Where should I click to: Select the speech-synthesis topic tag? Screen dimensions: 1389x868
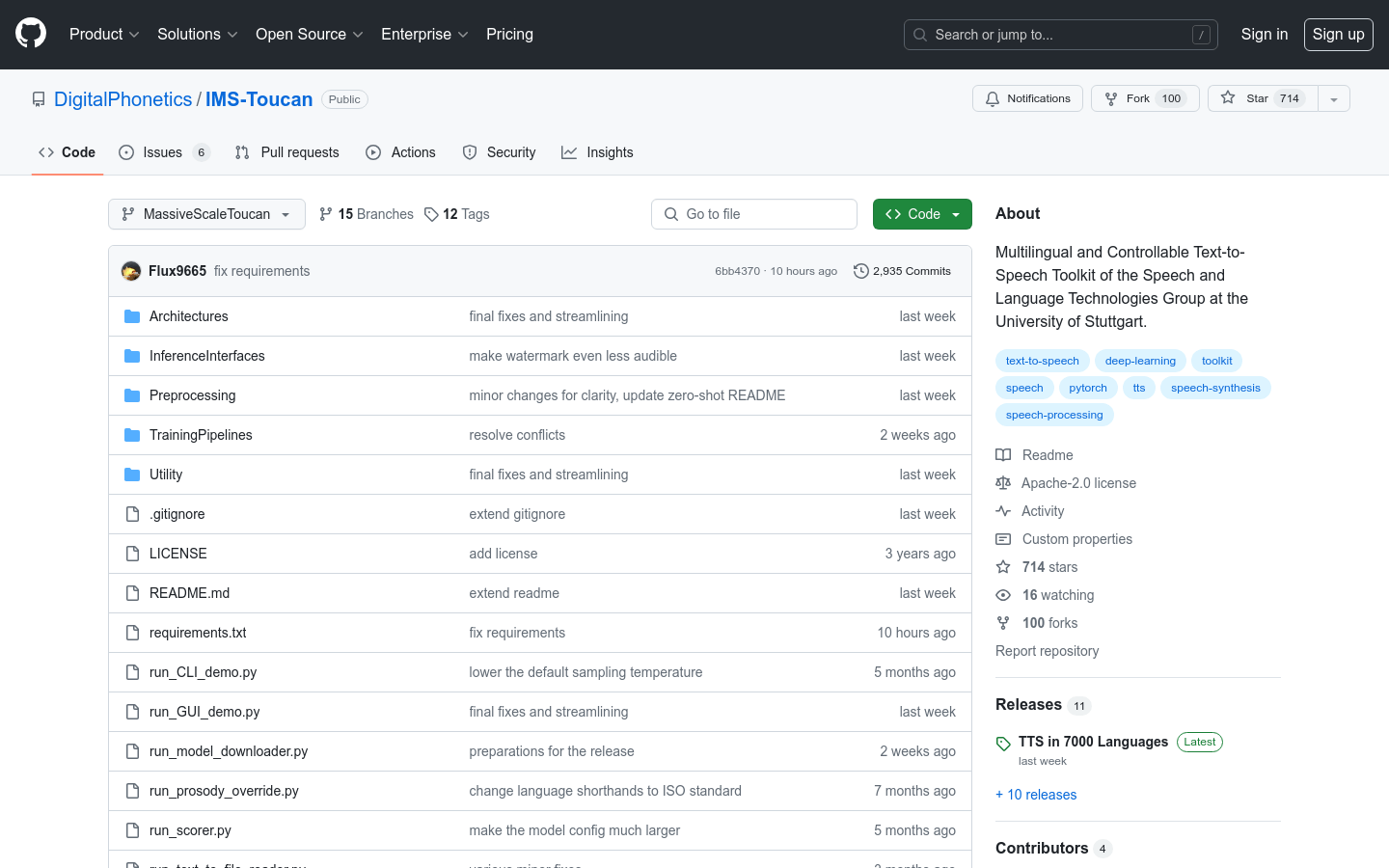[x=1215, y=388]
